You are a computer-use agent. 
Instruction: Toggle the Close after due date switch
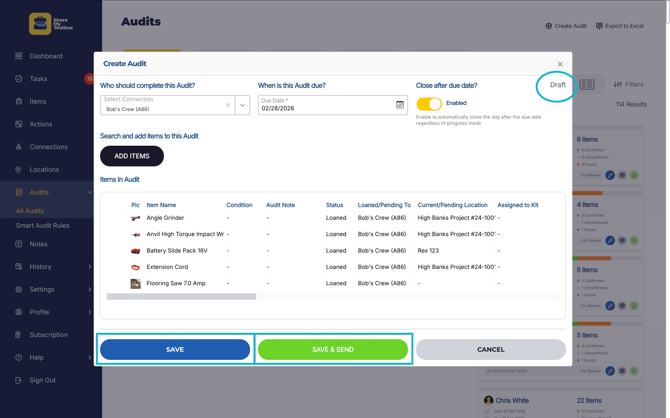(x=429, y=104)
